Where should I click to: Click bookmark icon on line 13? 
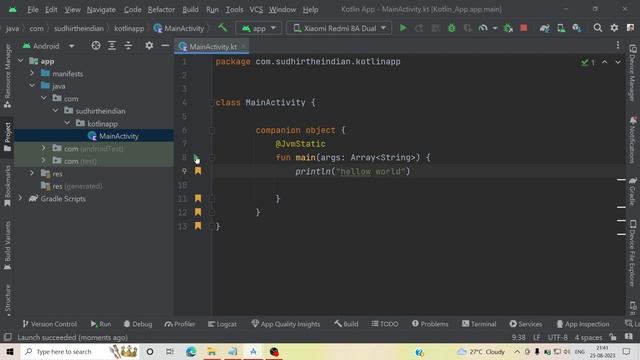198,226
